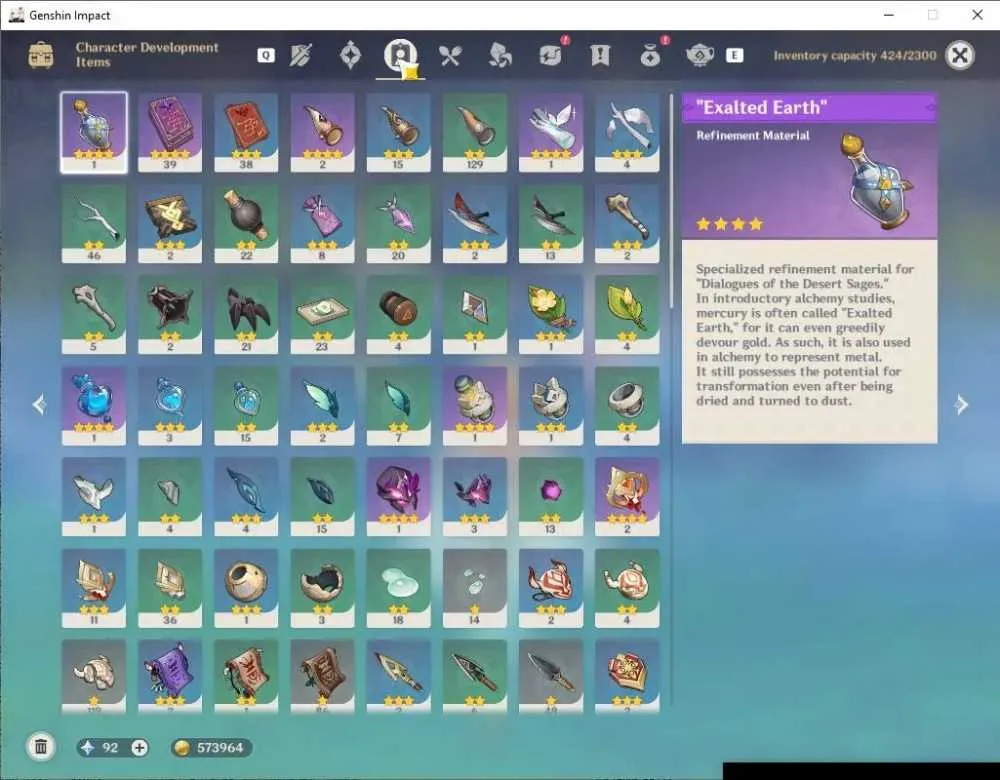Open the Artifacts inventory tab
1000x780 pixels.
(x=350, y=55)
